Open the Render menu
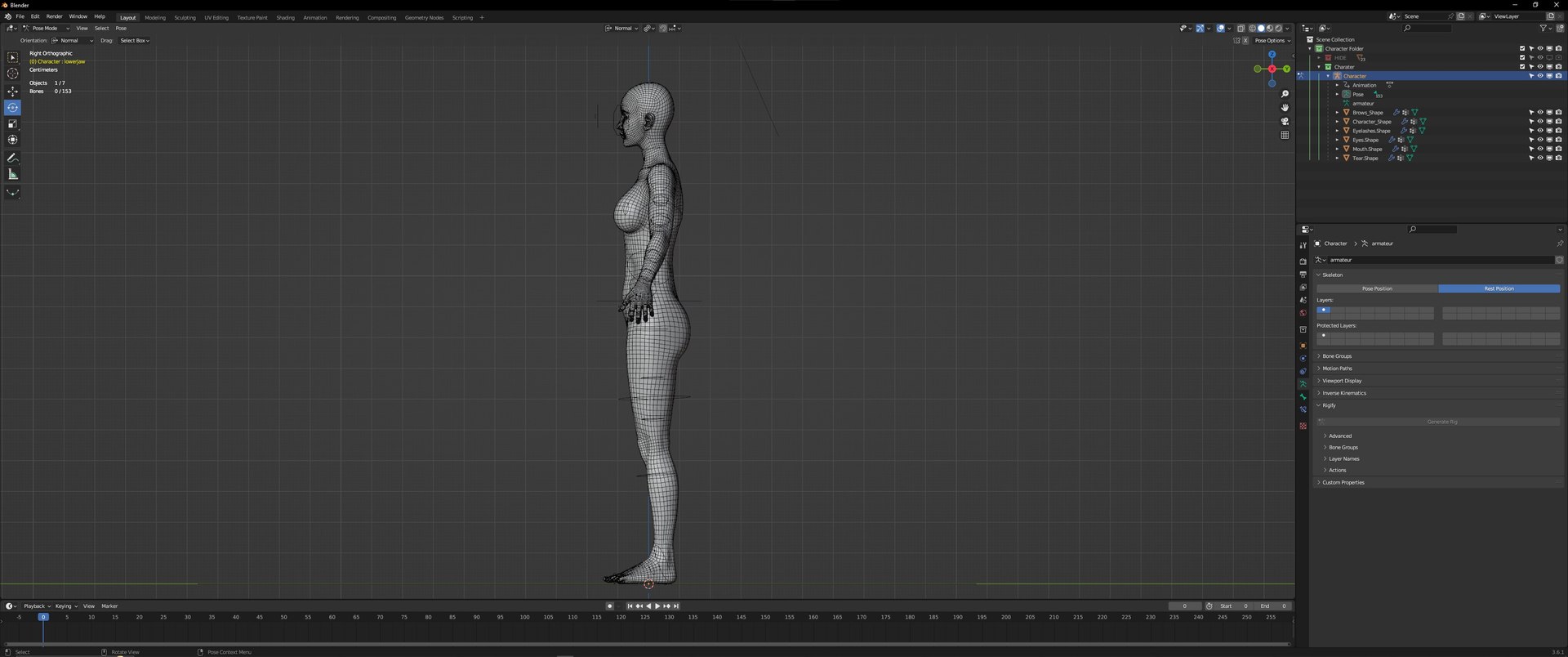This screenshot has width=1568, height=657. click(54, 16)
